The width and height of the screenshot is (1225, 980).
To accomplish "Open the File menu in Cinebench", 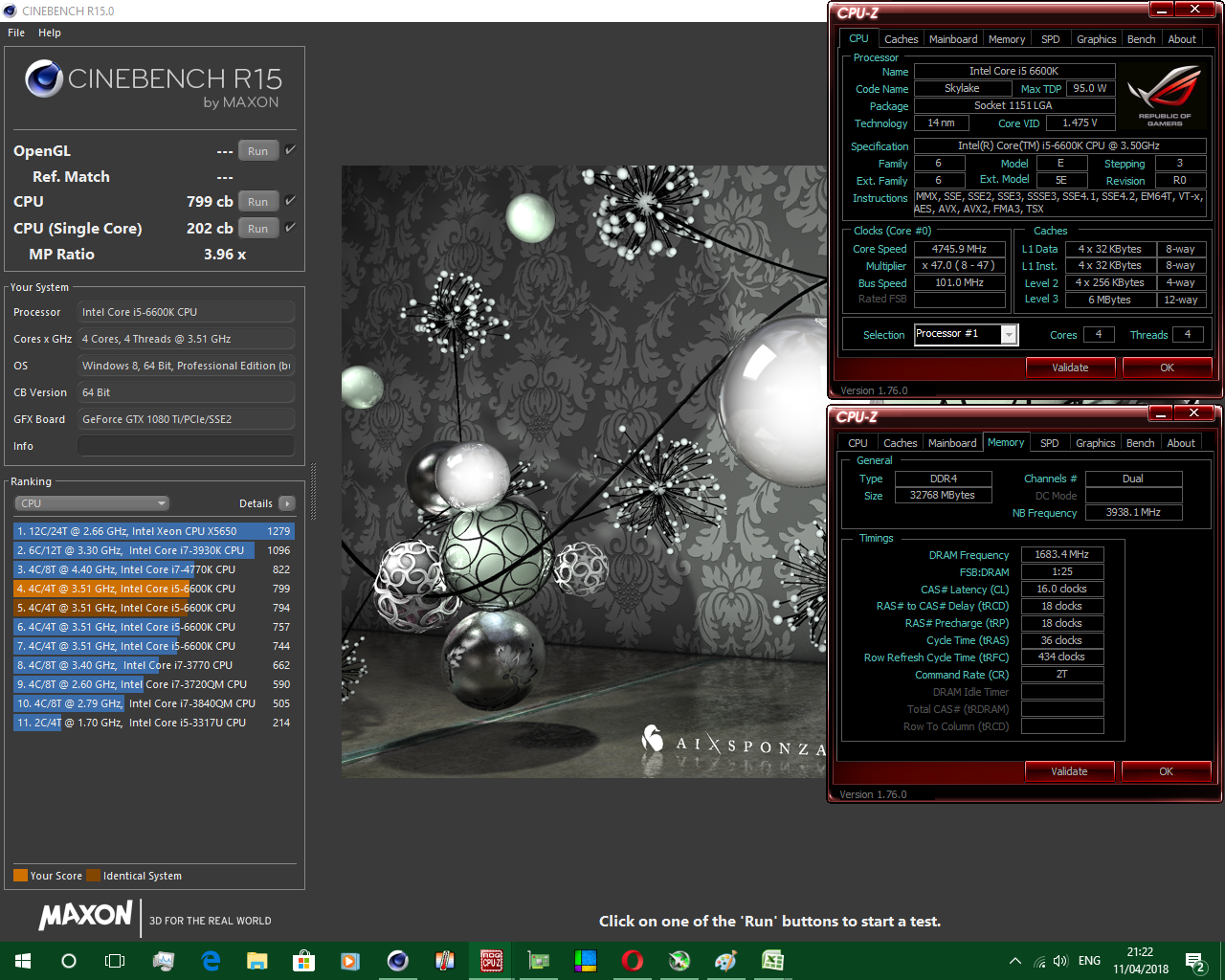I will pyautogui.click(x=16, y=33).
